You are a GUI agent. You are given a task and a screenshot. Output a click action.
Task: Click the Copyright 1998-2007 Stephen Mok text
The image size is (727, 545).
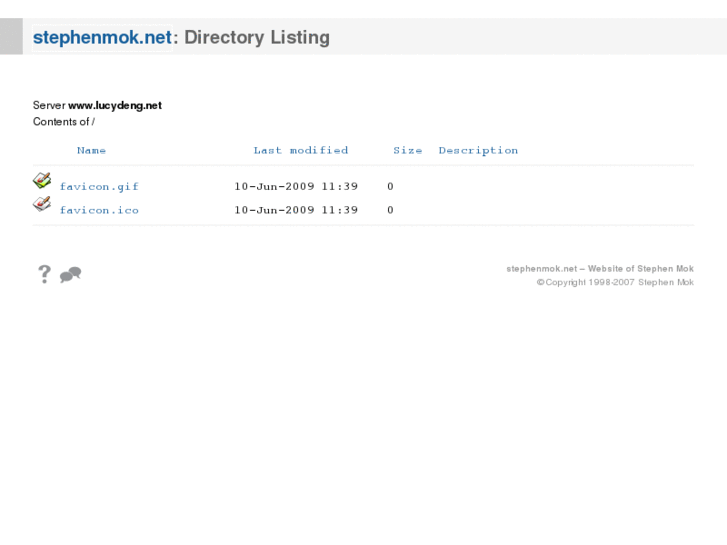615,283
